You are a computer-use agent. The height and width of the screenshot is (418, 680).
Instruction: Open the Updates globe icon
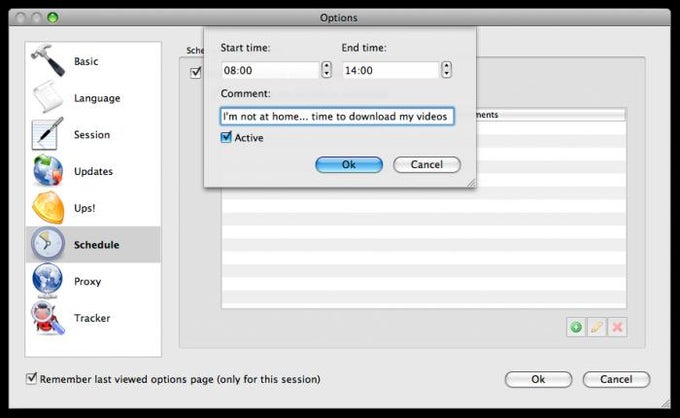tap(48, 170)
